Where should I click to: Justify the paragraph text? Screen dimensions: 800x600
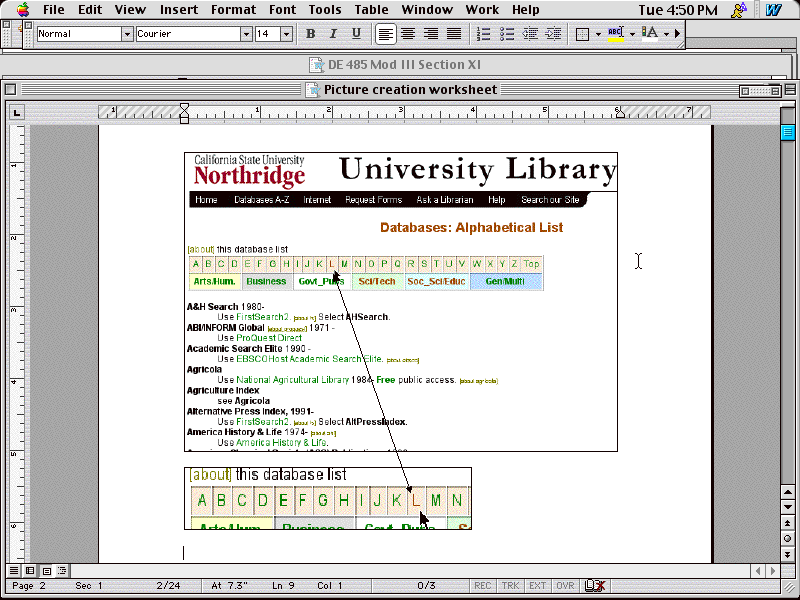click(454, 34)
